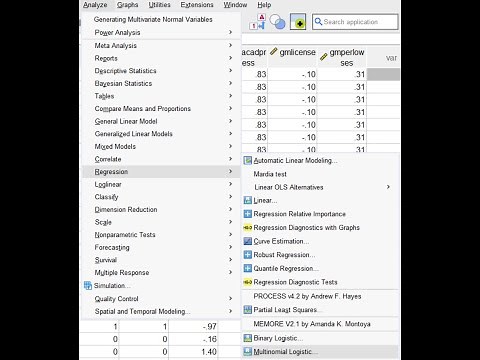Click Regression Diagnostic Tests icon
This screenshot has width=480, height=360.
tap(247, 282)
